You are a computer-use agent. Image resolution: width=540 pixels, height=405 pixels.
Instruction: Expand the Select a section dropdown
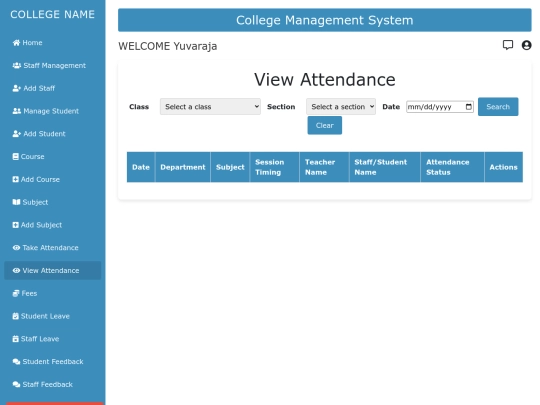tap(341, 107)
